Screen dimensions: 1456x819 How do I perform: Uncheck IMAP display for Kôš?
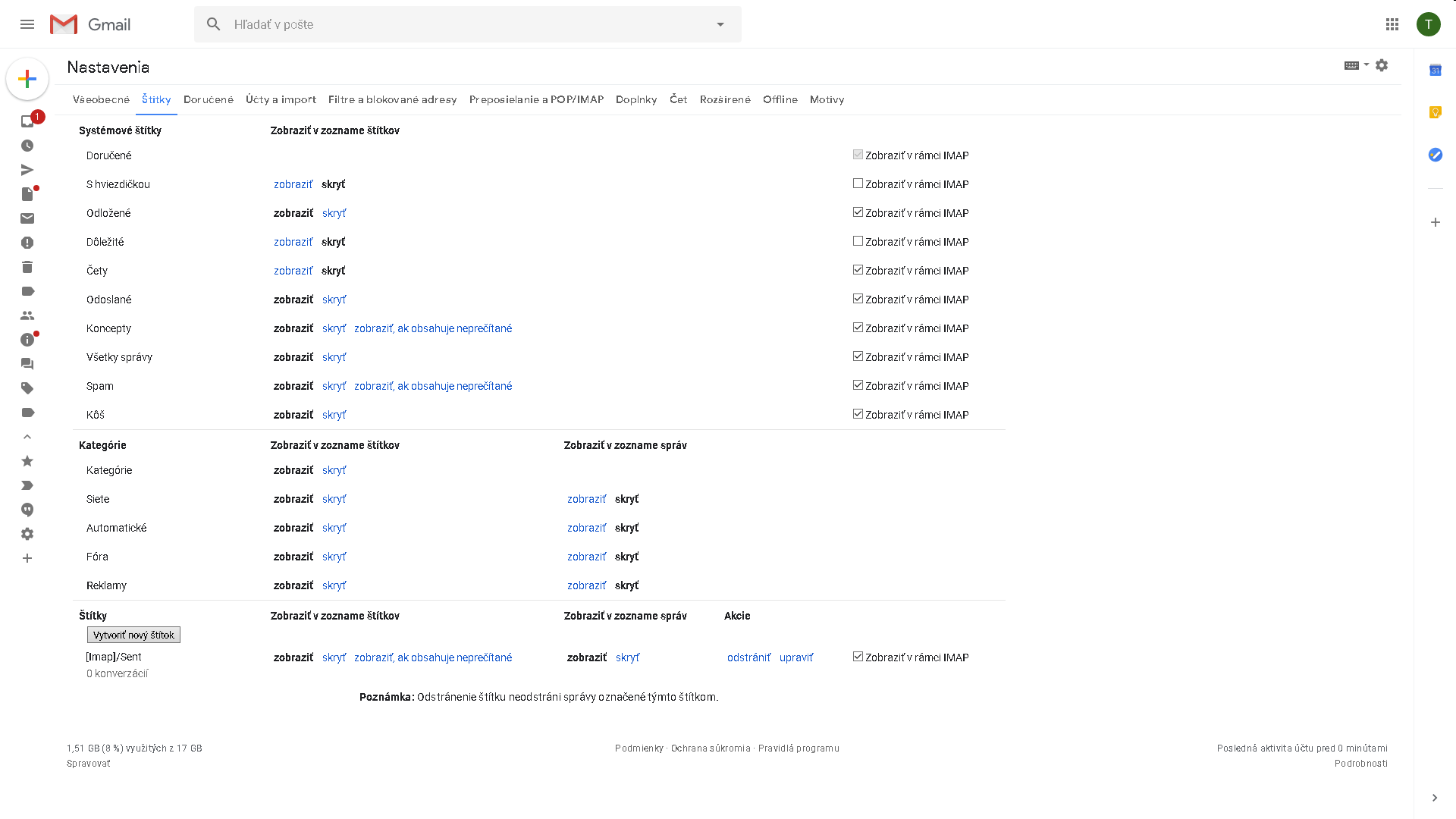coord(858,414)
